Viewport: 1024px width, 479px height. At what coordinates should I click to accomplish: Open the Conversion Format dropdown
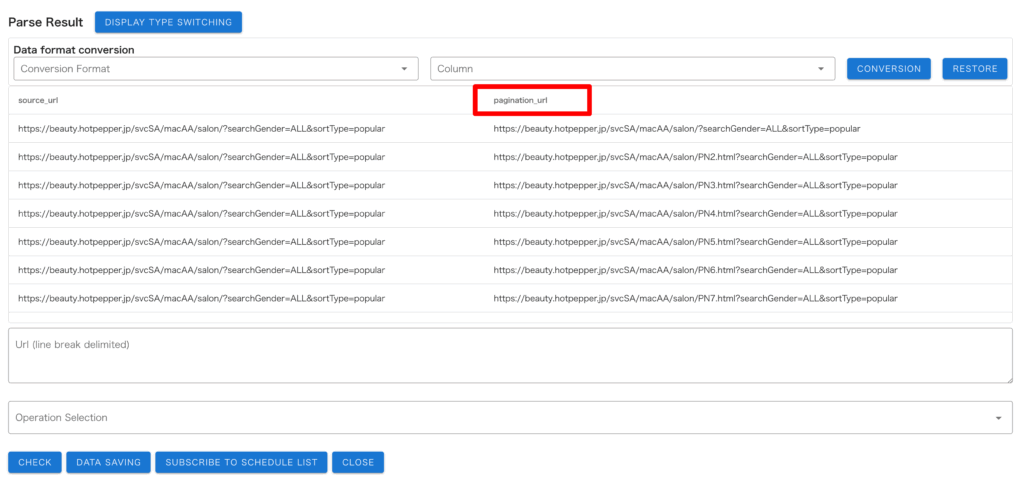(x=216, y=69)
